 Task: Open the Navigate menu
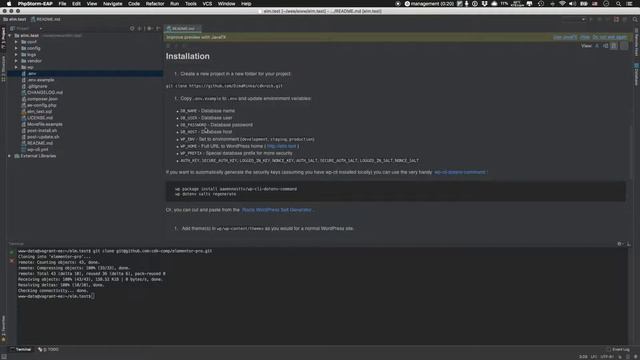(x=112, y=4)
